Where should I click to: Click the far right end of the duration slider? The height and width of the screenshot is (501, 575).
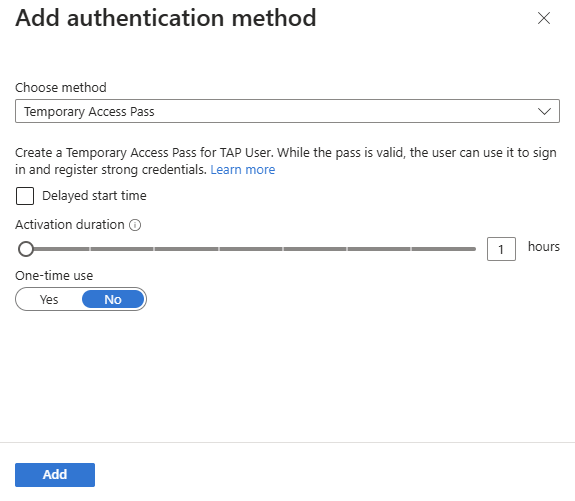pyautogui.click(x=474, y=249)
